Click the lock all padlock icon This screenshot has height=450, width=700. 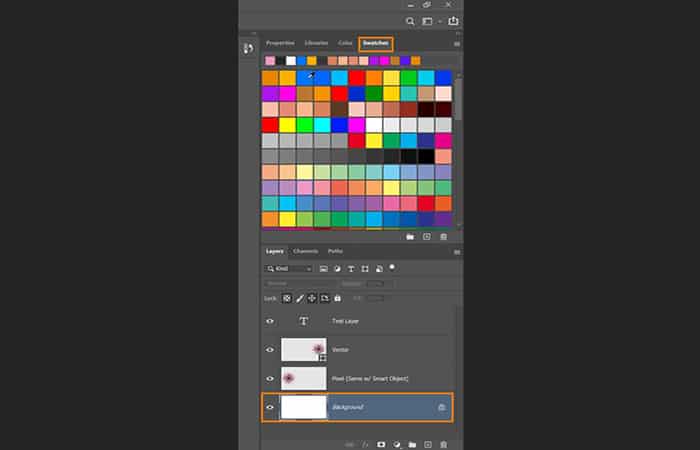[337, 298]
